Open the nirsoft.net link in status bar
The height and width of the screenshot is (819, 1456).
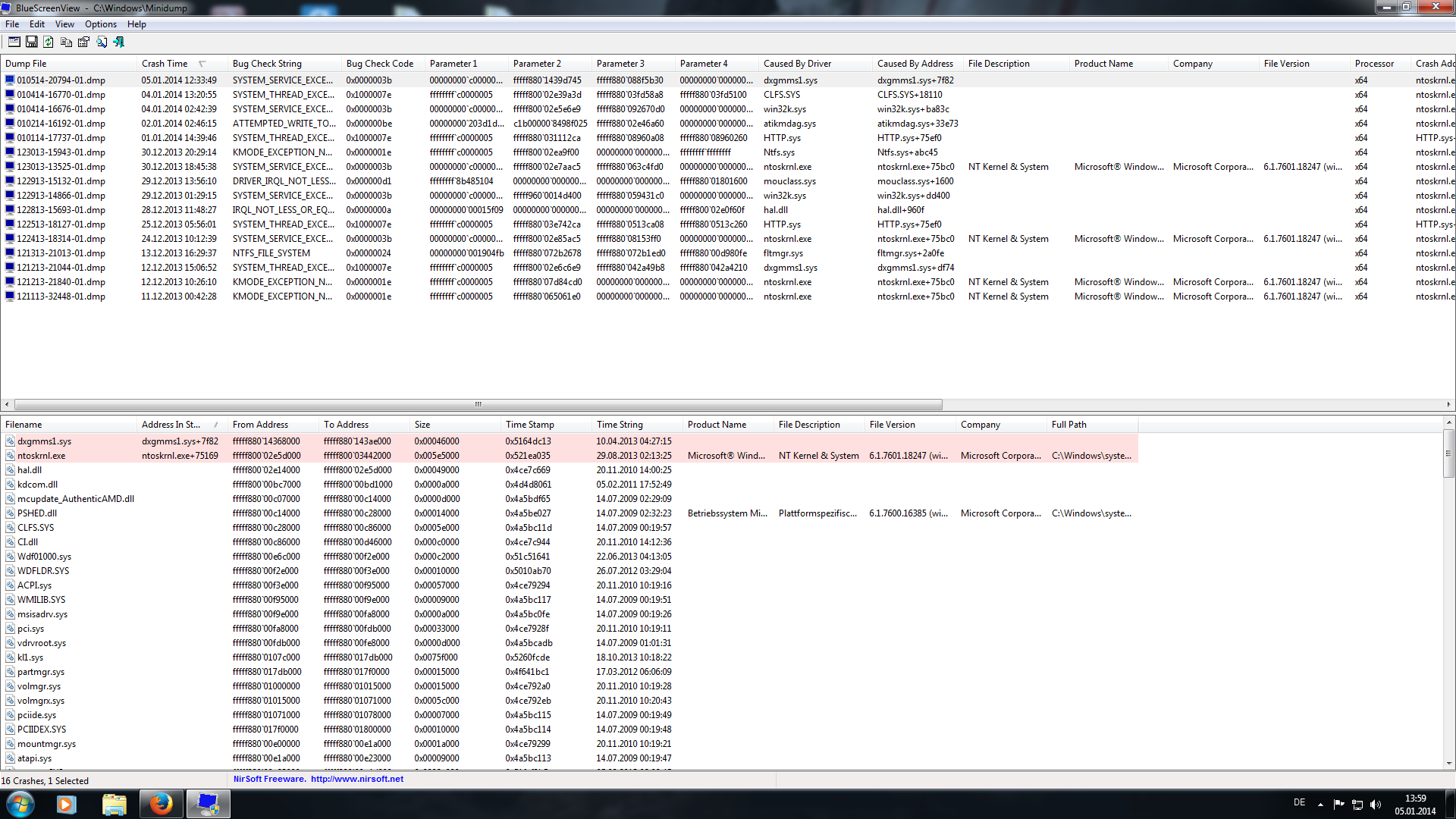356,779
